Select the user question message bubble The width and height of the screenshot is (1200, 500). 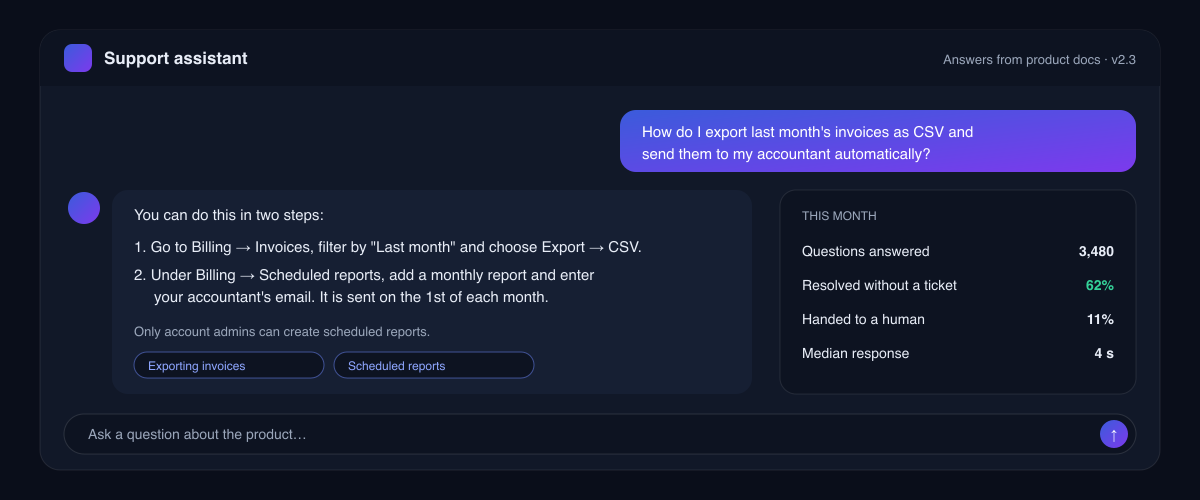(x=878, y=142)
